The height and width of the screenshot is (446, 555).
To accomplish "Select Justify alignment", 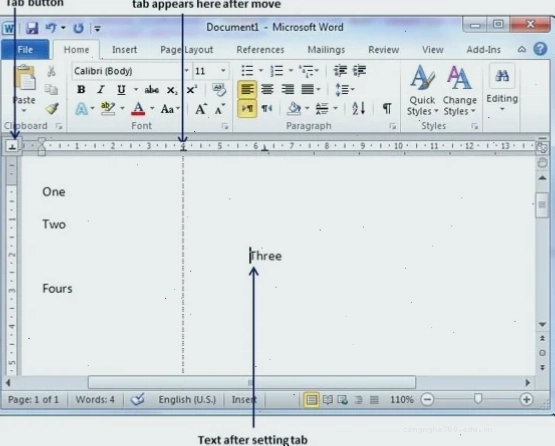I will pyautogui.click(x=308, y=90).
